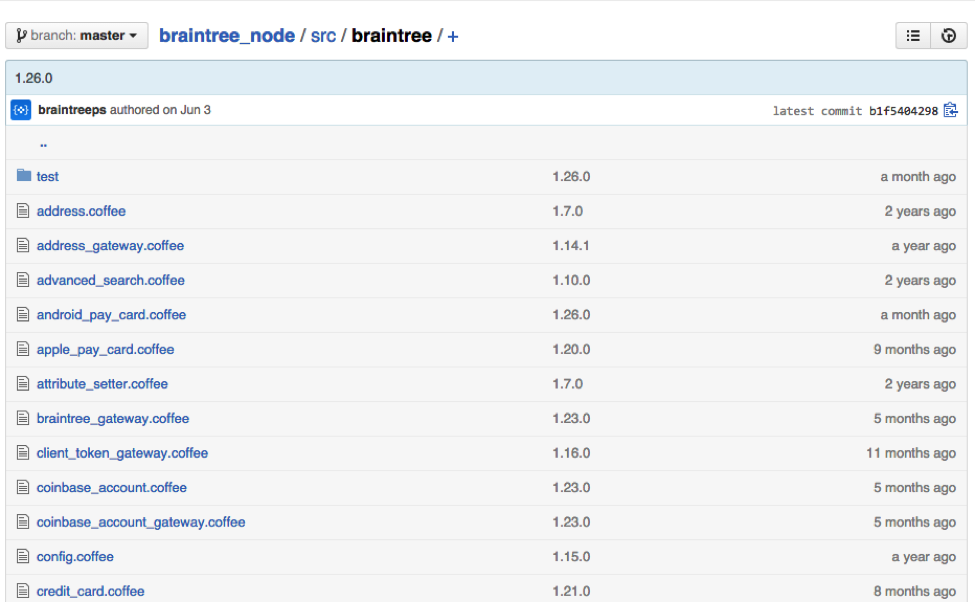Open the commit history clock icon

point(949,35)
